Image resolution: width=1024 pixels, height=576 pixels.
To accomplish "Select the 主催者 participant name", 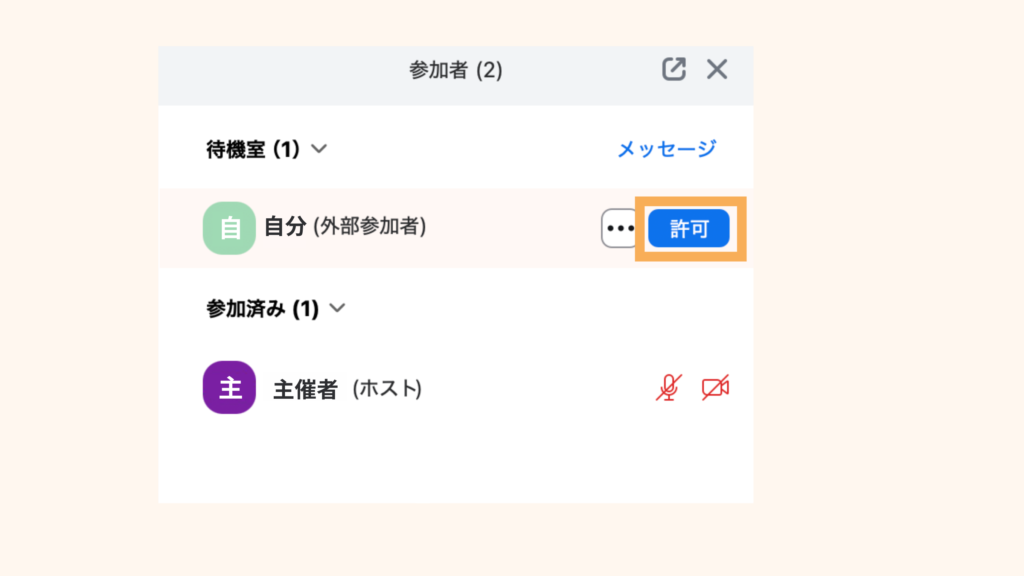I will click(305, 389).
